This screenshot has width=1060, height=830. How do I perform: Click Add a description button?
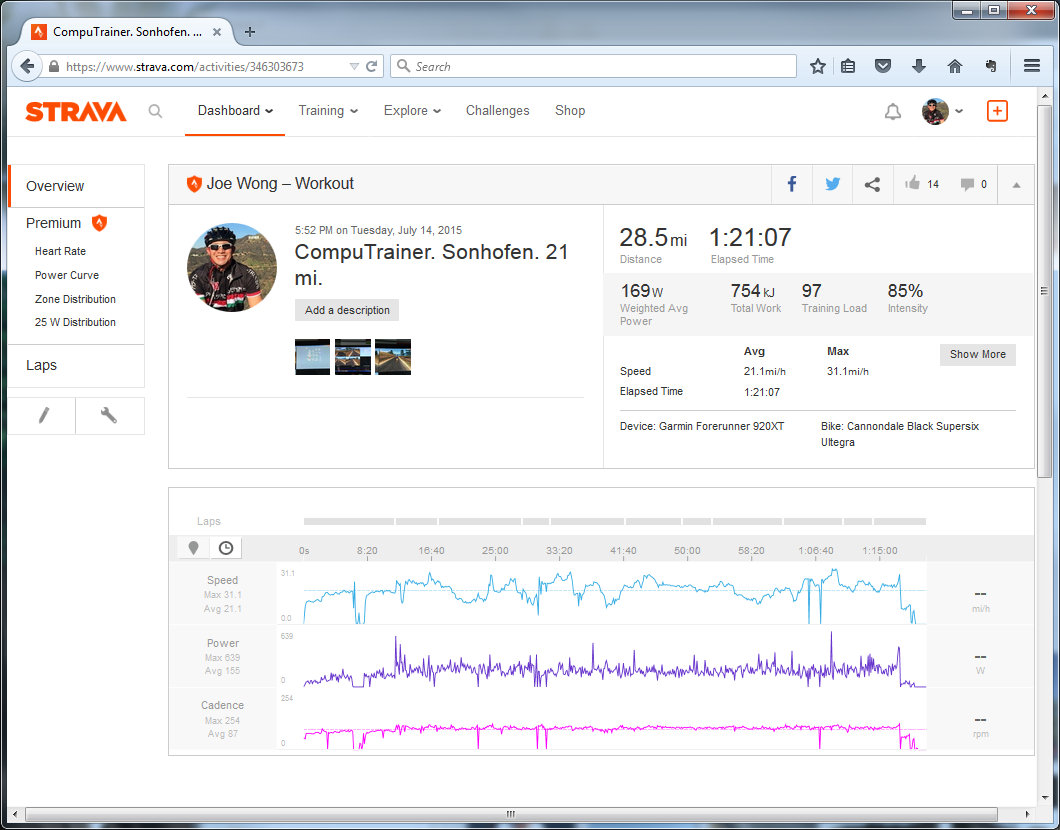(347, 310)
